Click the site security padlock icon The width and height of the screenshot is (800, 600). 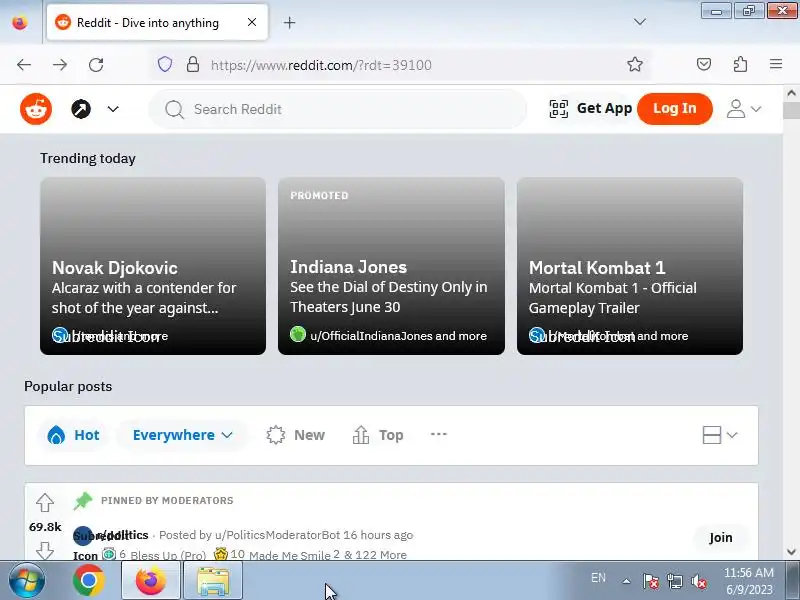[193, 64]
